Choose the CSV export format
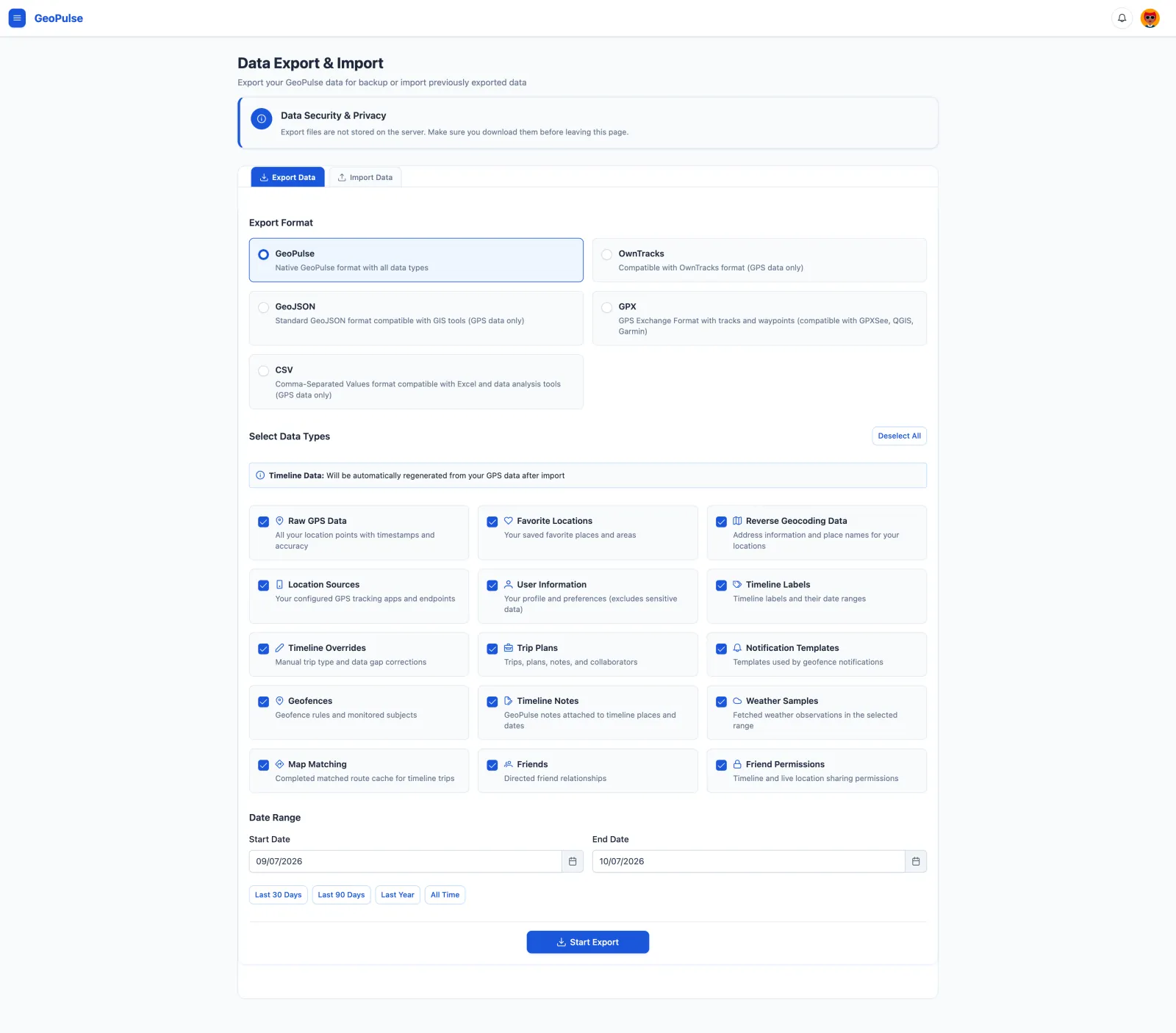This screenshot has width=1176, height=1033. pos(263,371)
